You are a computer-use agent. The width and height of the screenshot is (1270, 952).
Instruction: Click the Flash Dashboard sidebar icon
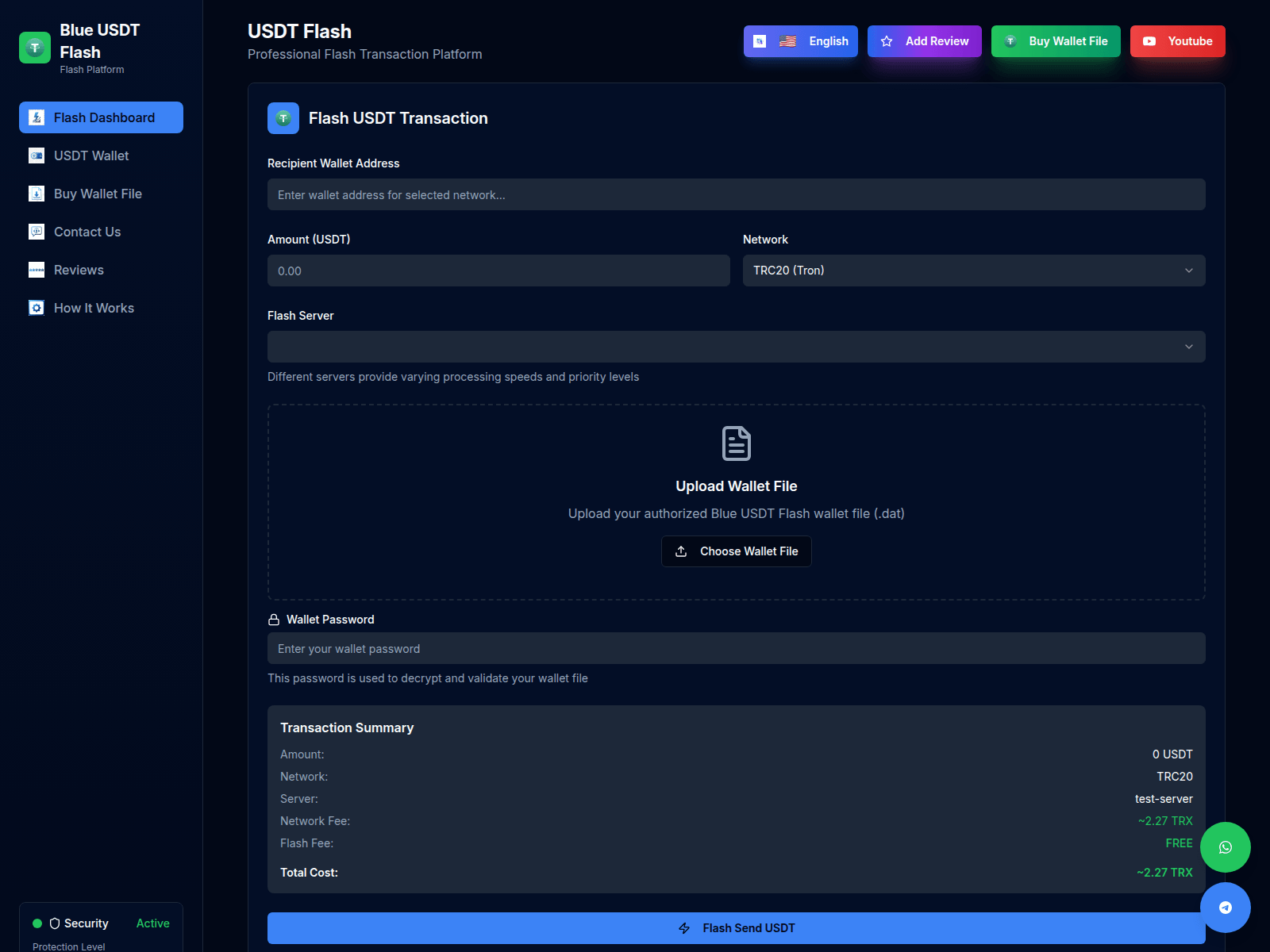(x=37, y=117)
